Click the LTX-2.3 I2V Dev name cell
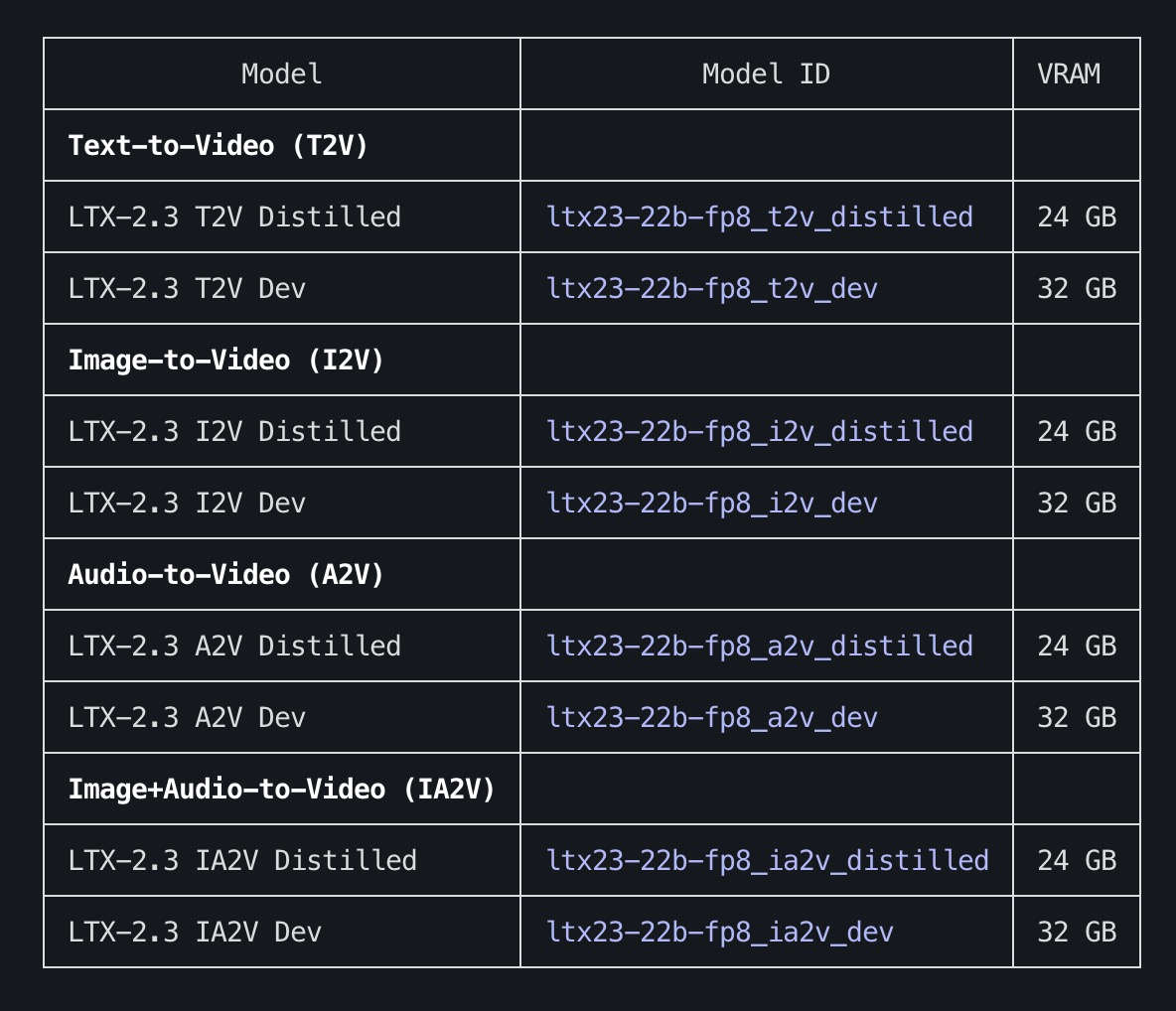The height and width of the screenshot is (1011, 1176). [187, 503]
